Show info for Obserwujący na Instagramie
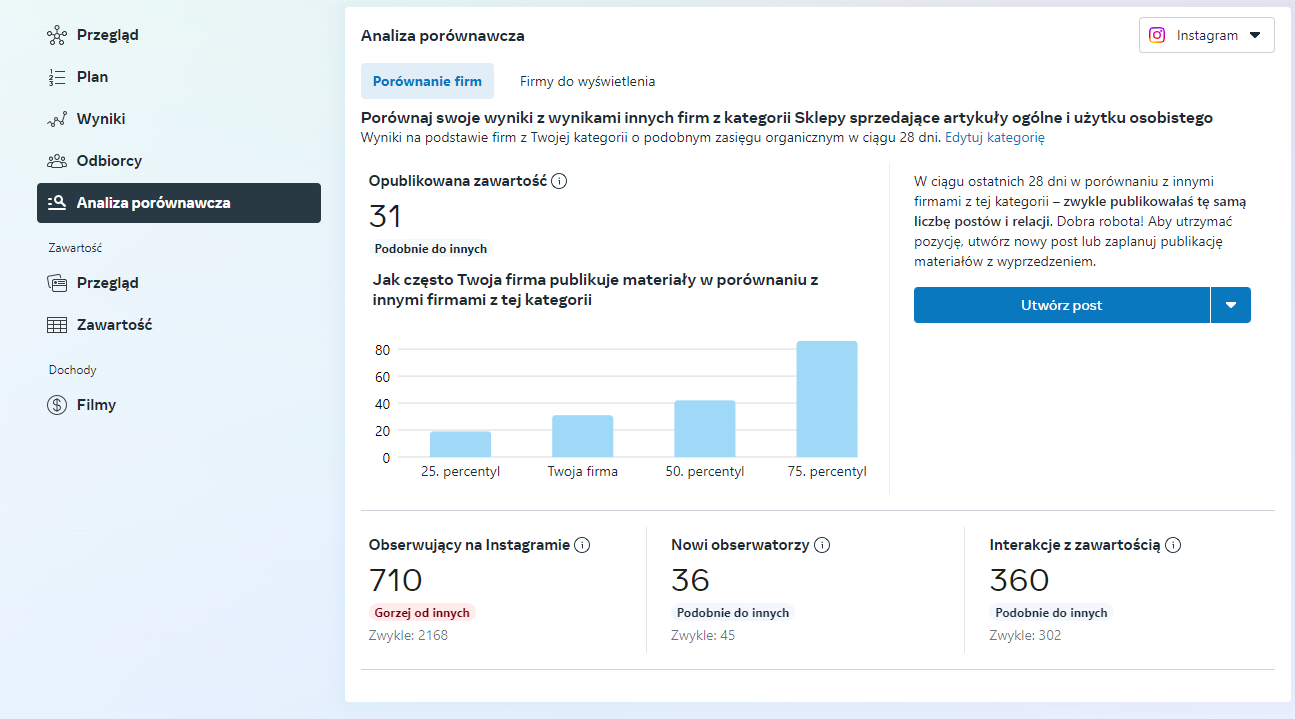The image size is (1295, 719). [582, 545]
